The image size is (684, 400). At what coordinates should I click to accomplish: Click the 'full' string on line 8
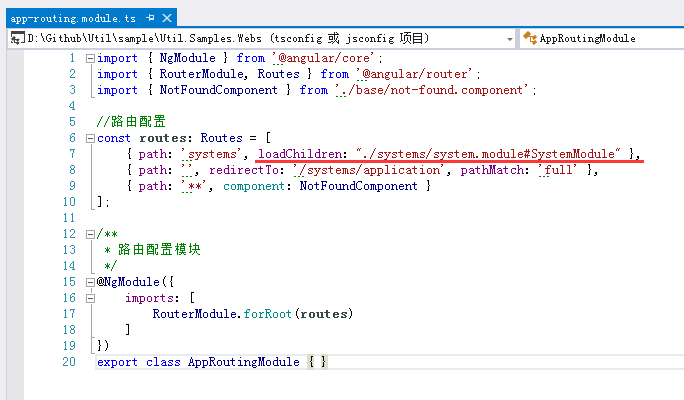point(558,170)
